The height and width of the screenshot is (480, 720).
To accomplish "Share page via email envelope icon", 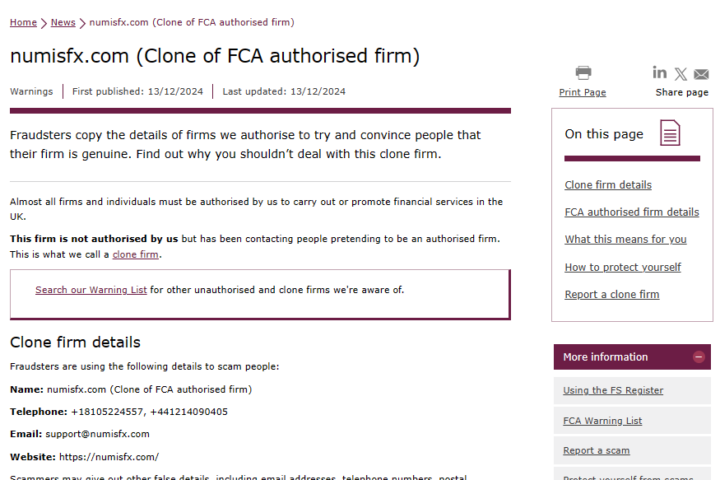I will click(x=701, y=74).
